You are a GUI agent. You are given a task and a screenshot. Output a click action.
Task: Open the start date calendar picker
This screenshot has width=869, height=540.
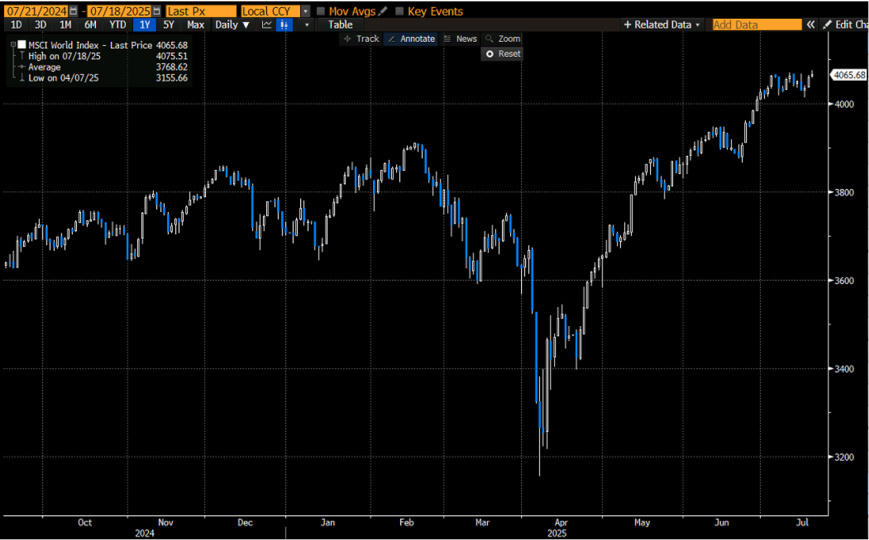(x=74, y=11)
